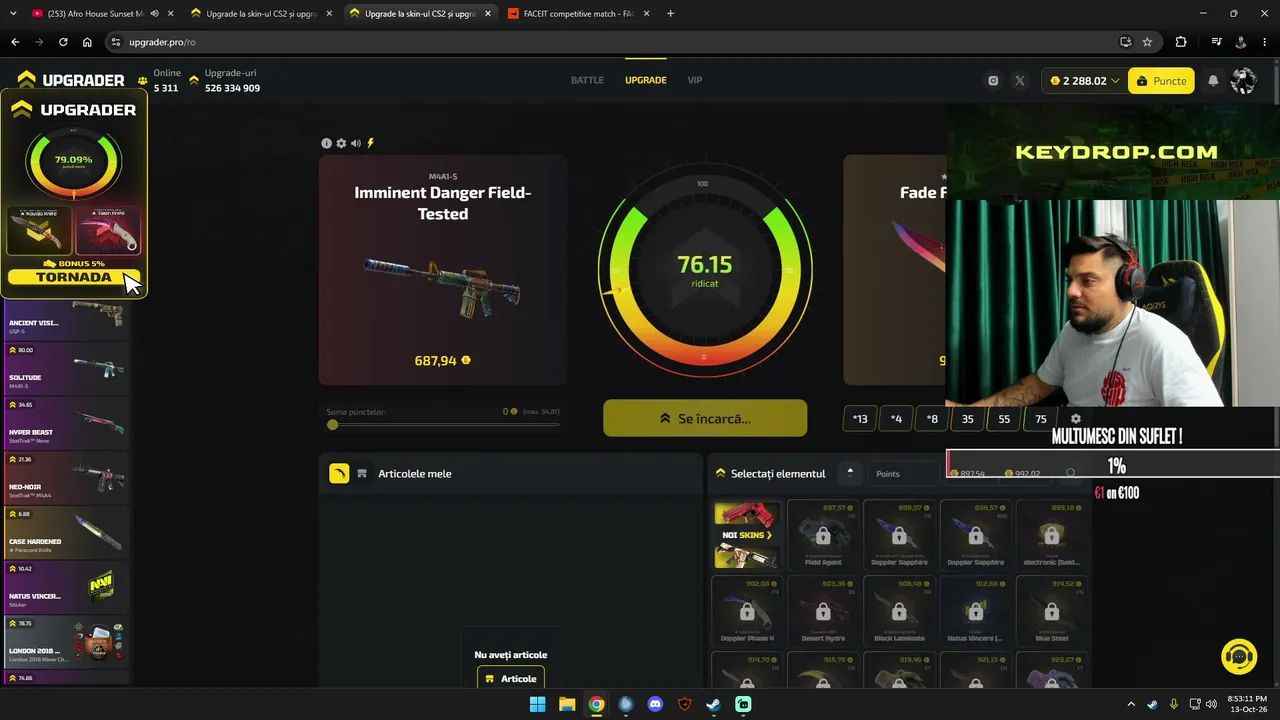Open Chrome three-dot menu
Image resolution: width=1280 pixels, height=720 pixels.
click(x=1265, y=42)
